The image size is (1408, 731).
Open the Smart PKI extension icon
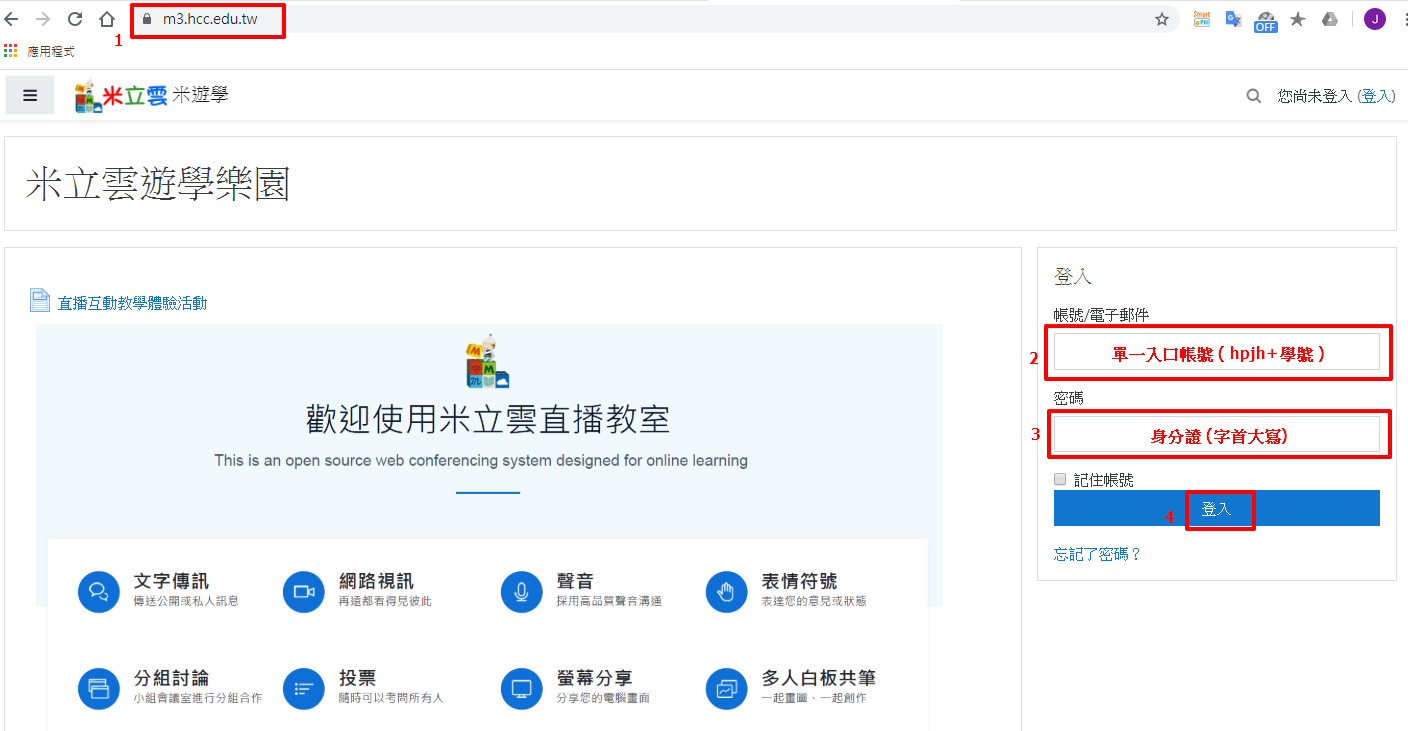coord(1202,19)
